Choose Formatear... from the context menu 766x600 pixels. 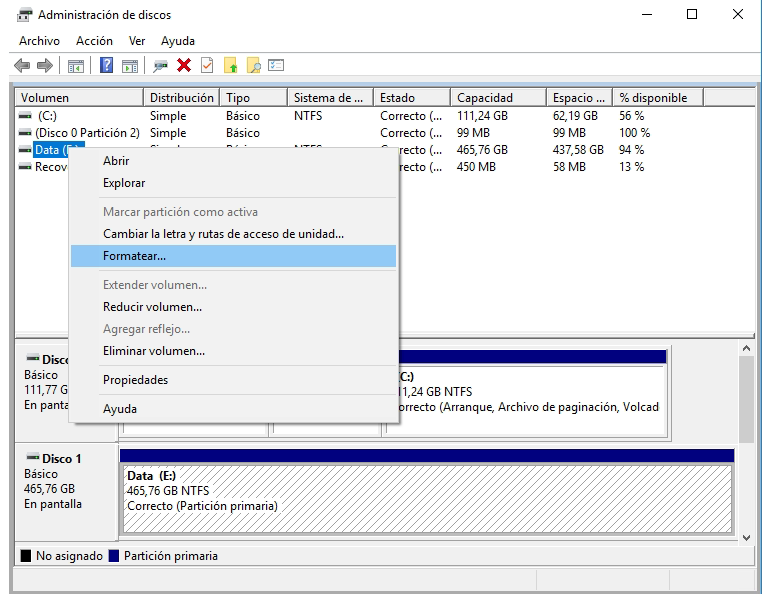[134, 256]
